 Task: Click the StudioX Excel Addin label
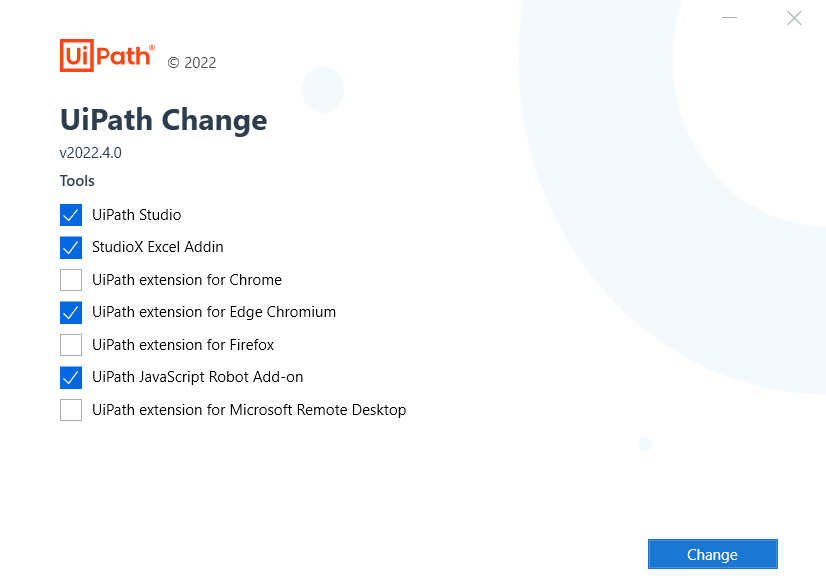click(157, 247)
